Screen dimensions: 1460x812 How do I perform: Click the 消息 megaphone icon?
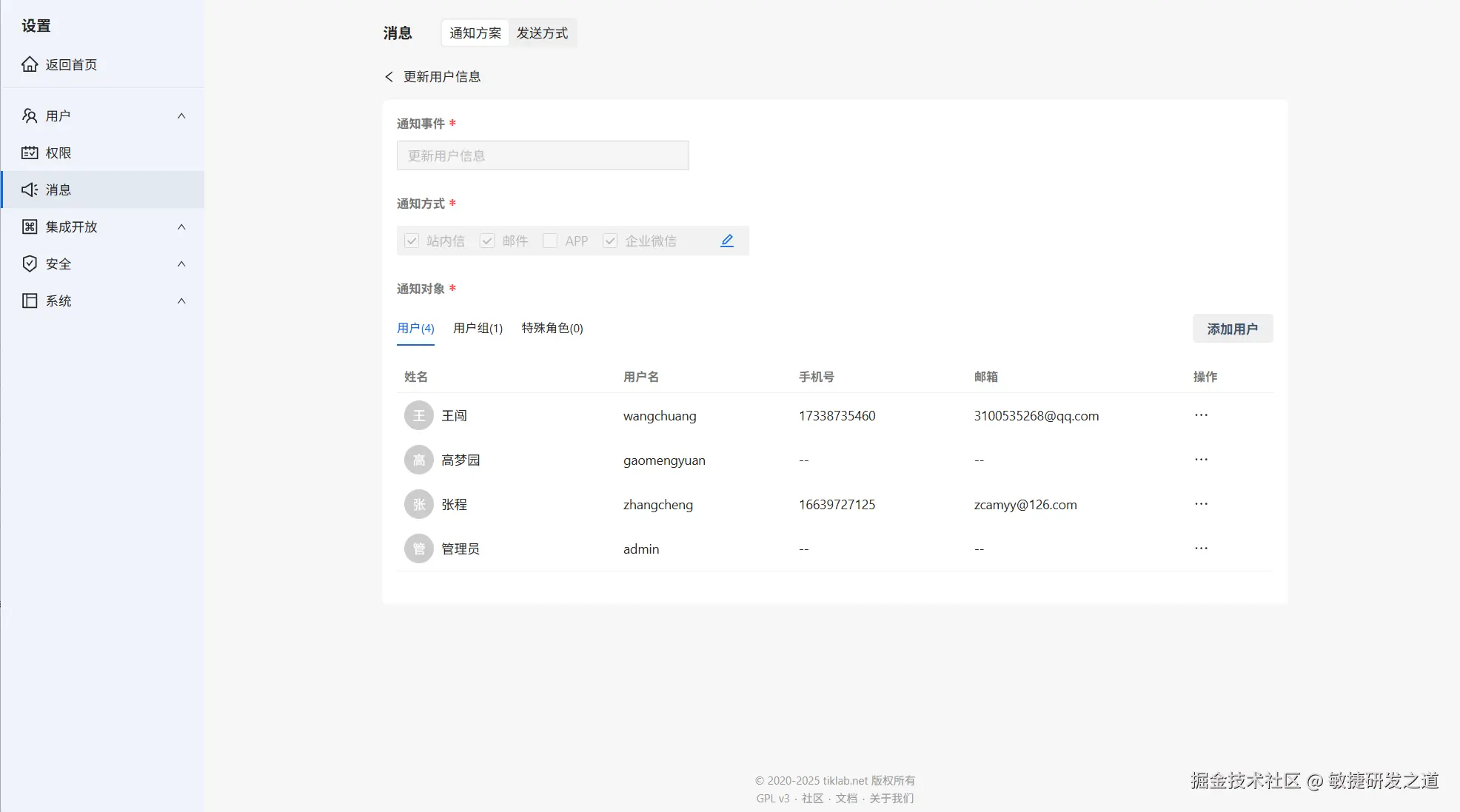point(30,189)
